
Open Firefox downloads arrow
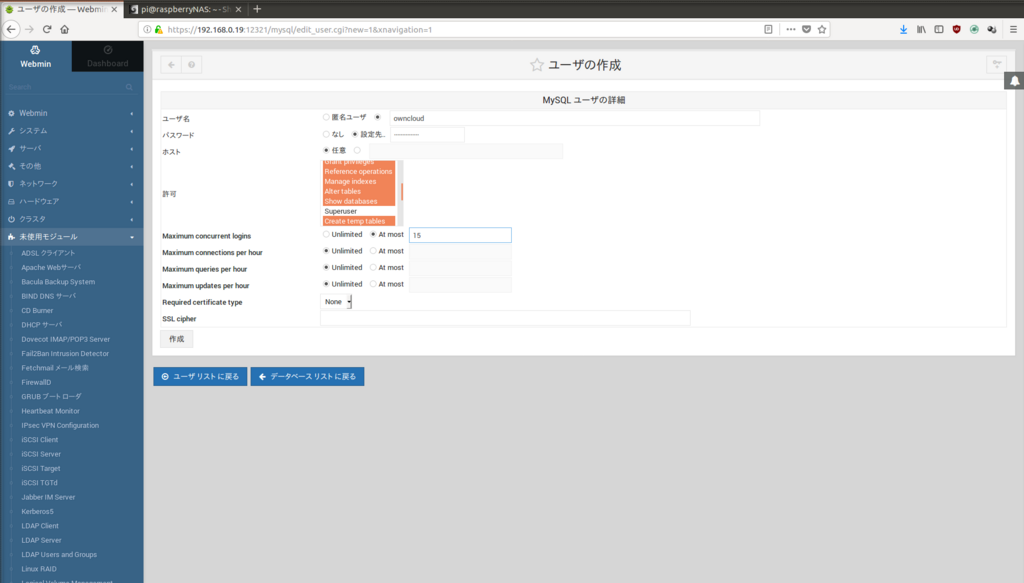coord(903,29)
